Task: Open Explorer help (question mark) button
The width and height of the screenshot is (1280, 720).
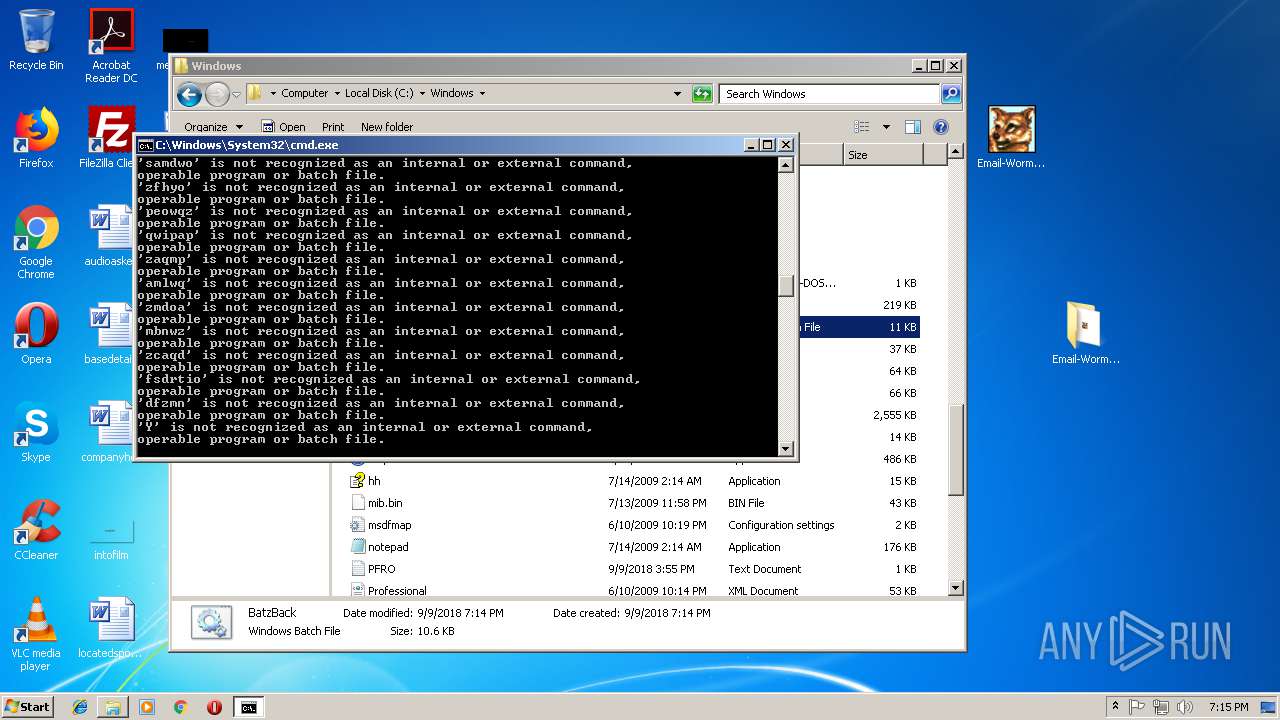Action: [x=940, y=127]
